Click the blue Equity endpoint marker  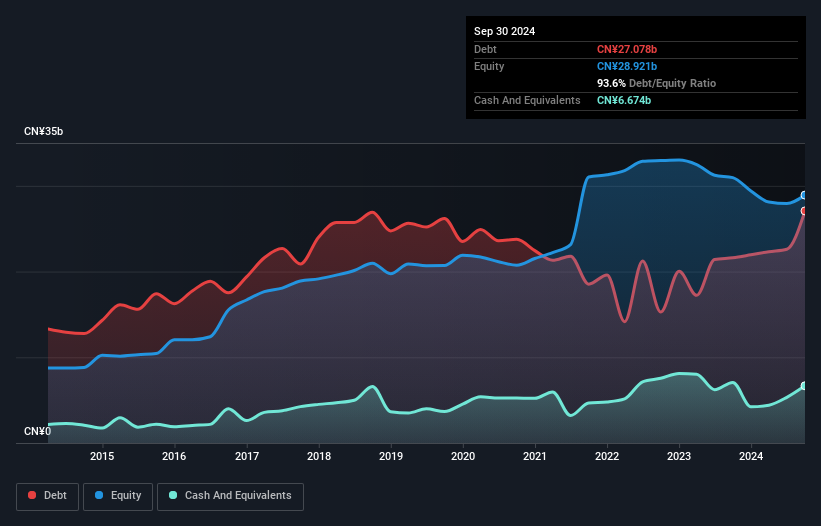(x=804, y=195)
